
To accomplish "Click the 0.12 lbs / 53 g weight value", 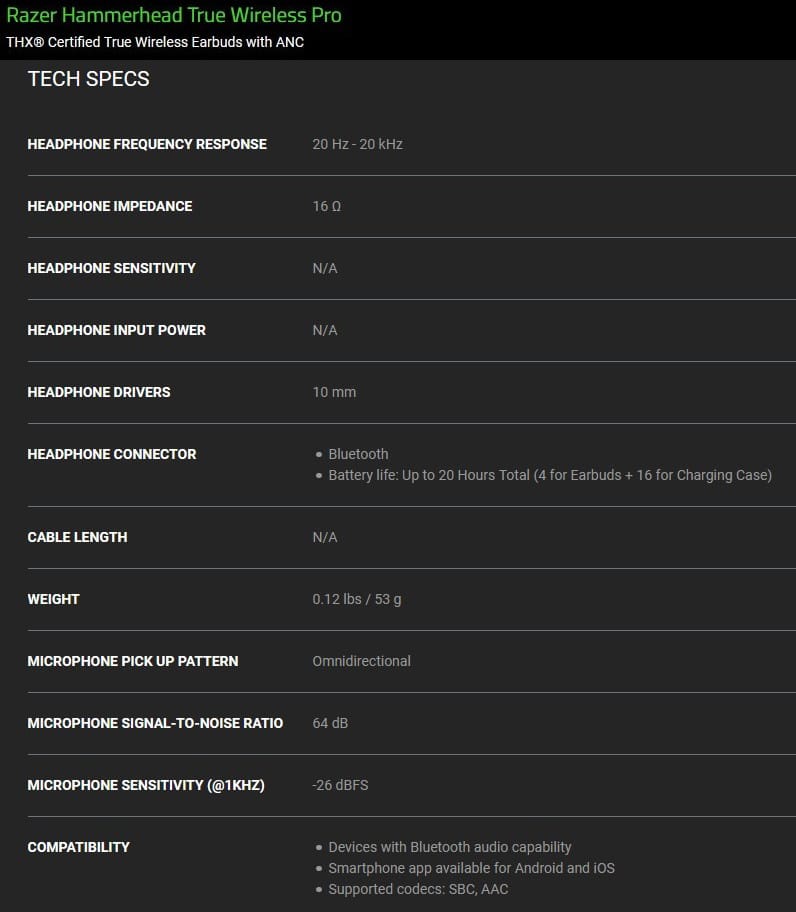I will click(356, 599).
